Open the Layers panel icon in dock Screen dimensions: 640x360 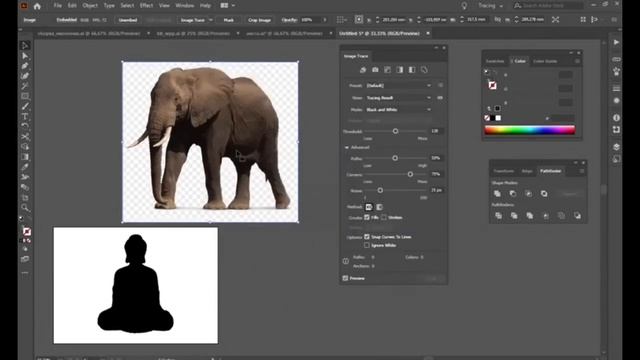point(616,147)
